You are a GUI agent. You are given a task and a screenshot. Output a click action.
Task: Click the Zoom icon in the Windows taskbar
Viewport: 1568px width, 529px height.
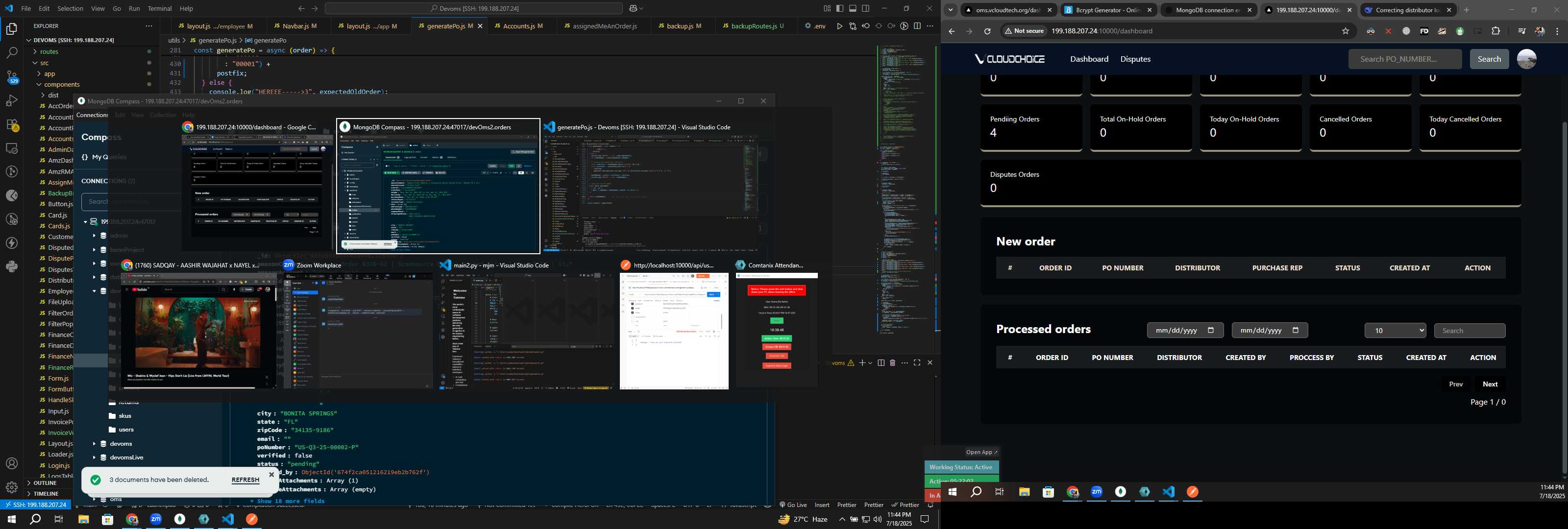pyautogui.click(x=156, y=519)
